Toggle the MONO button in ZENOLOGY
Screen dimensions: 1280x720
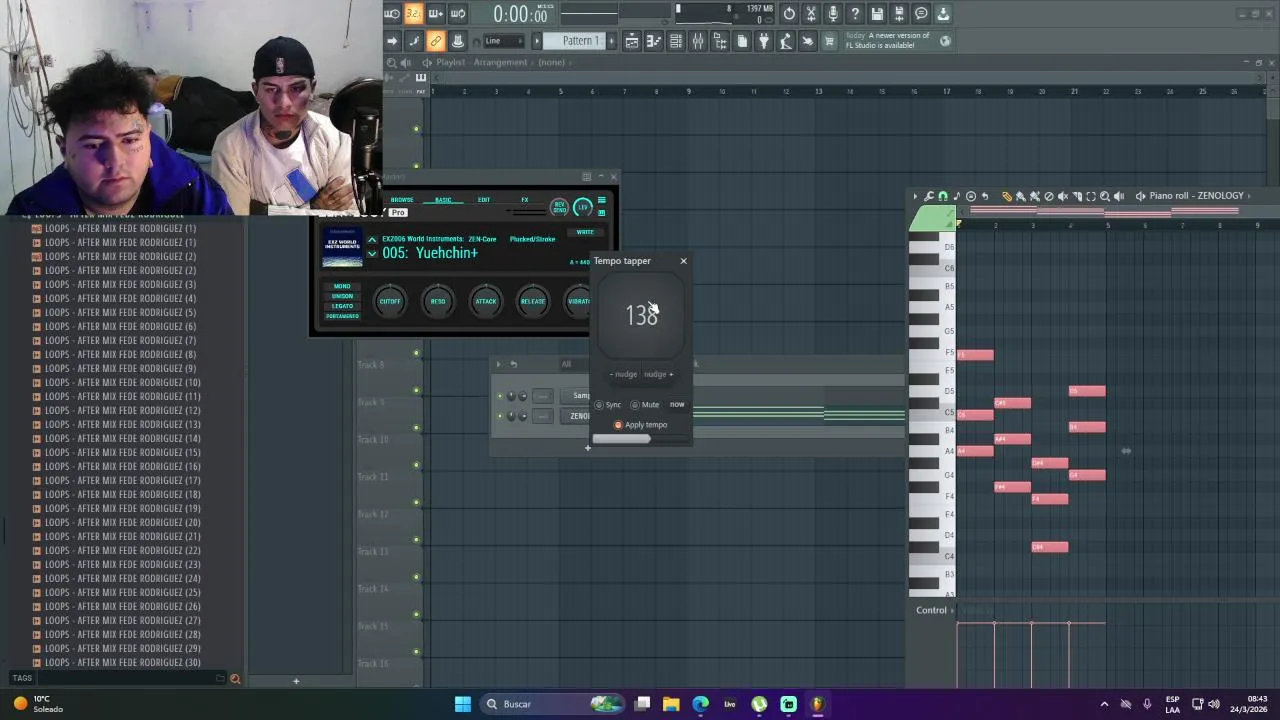click(x=342, y=286)
